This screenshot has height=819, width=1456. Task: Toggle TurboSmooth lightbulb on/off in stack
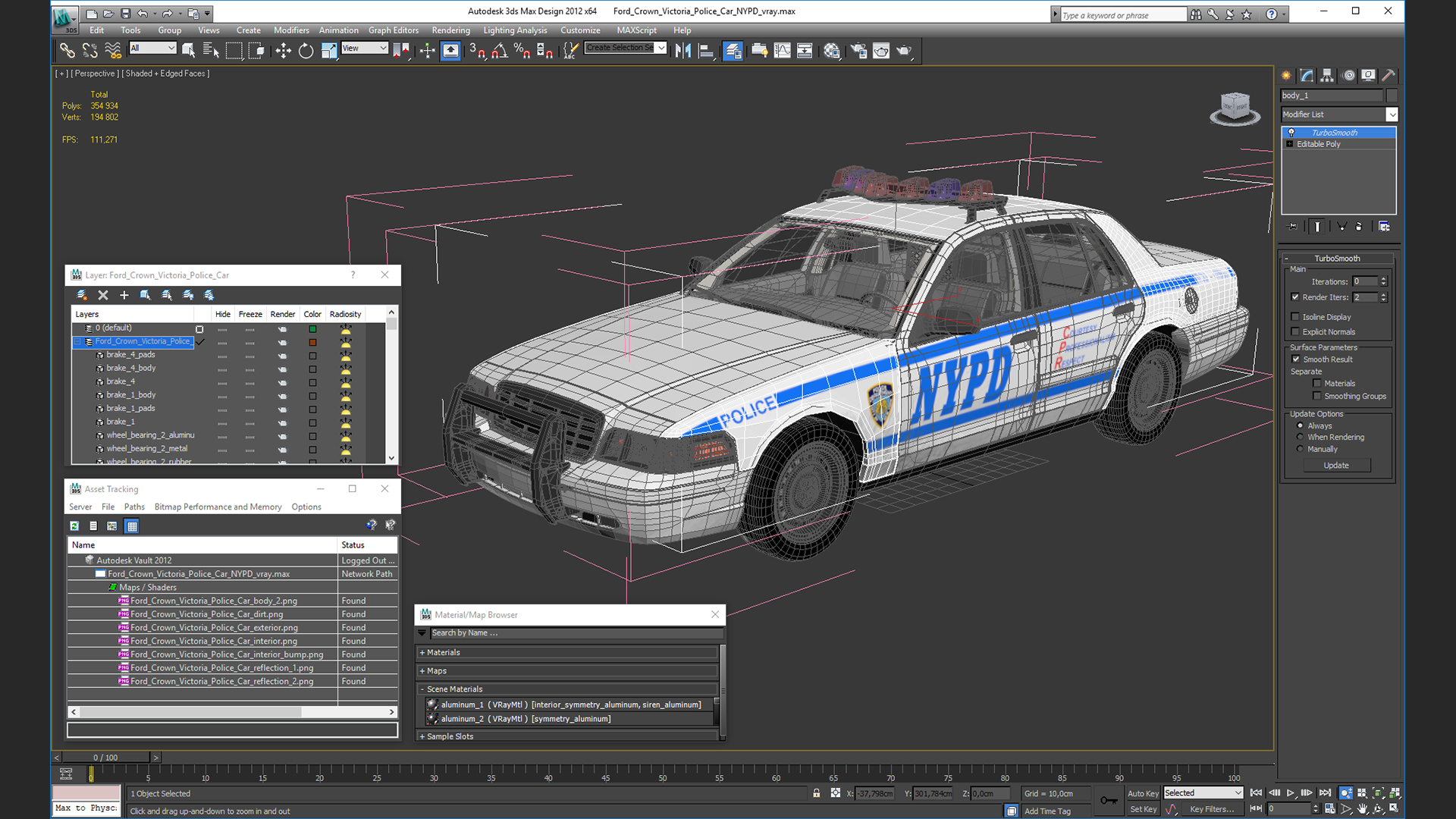point(1291,133)
